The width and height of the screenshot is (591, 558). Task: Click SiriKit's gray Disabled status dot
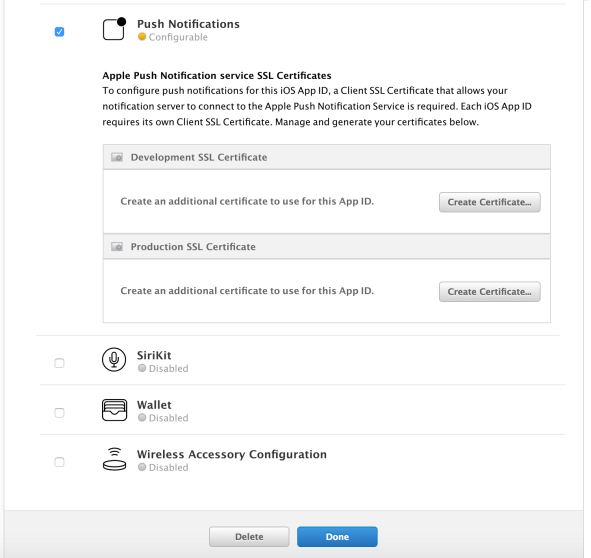[x=142, y=368]
